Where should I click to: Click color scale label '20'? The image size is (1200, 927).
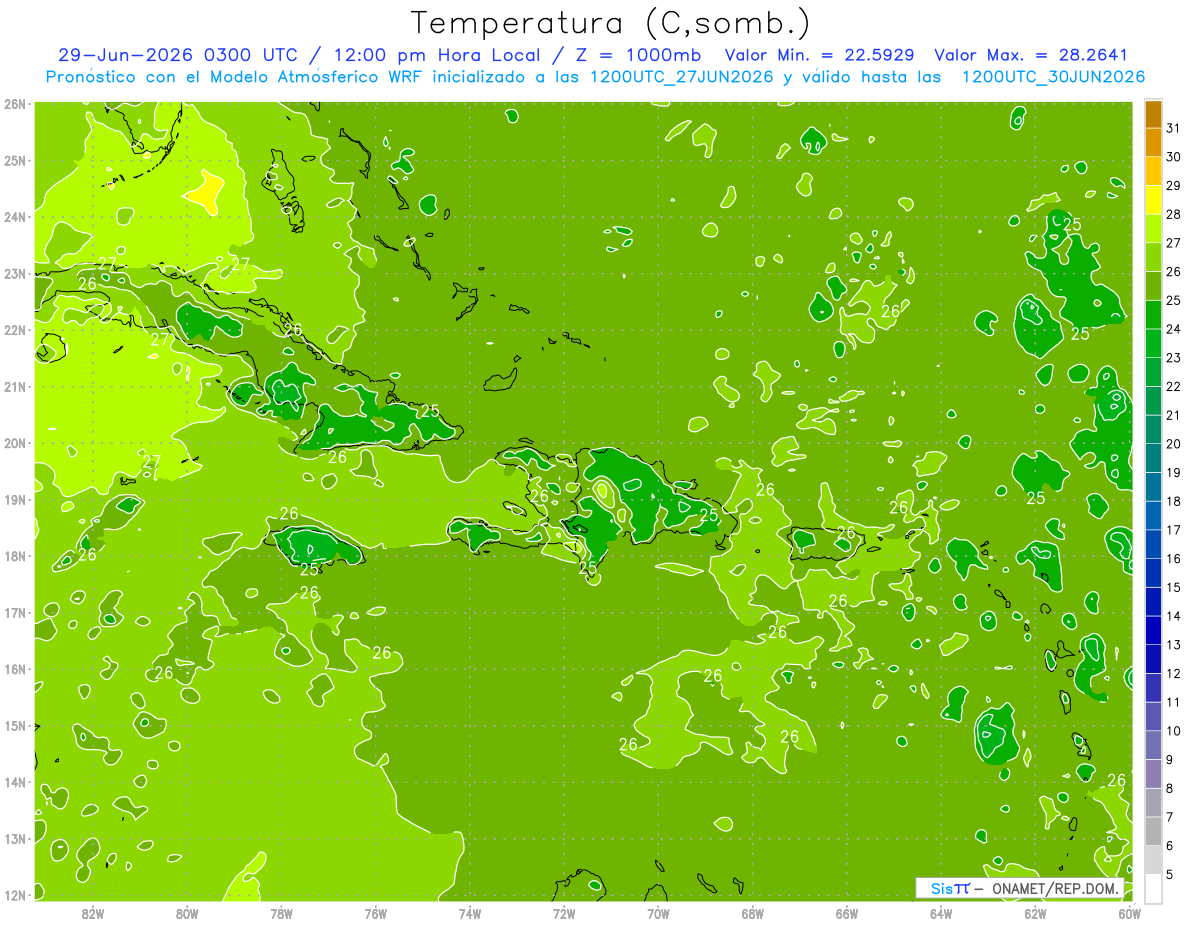[x=1174, y=444]
